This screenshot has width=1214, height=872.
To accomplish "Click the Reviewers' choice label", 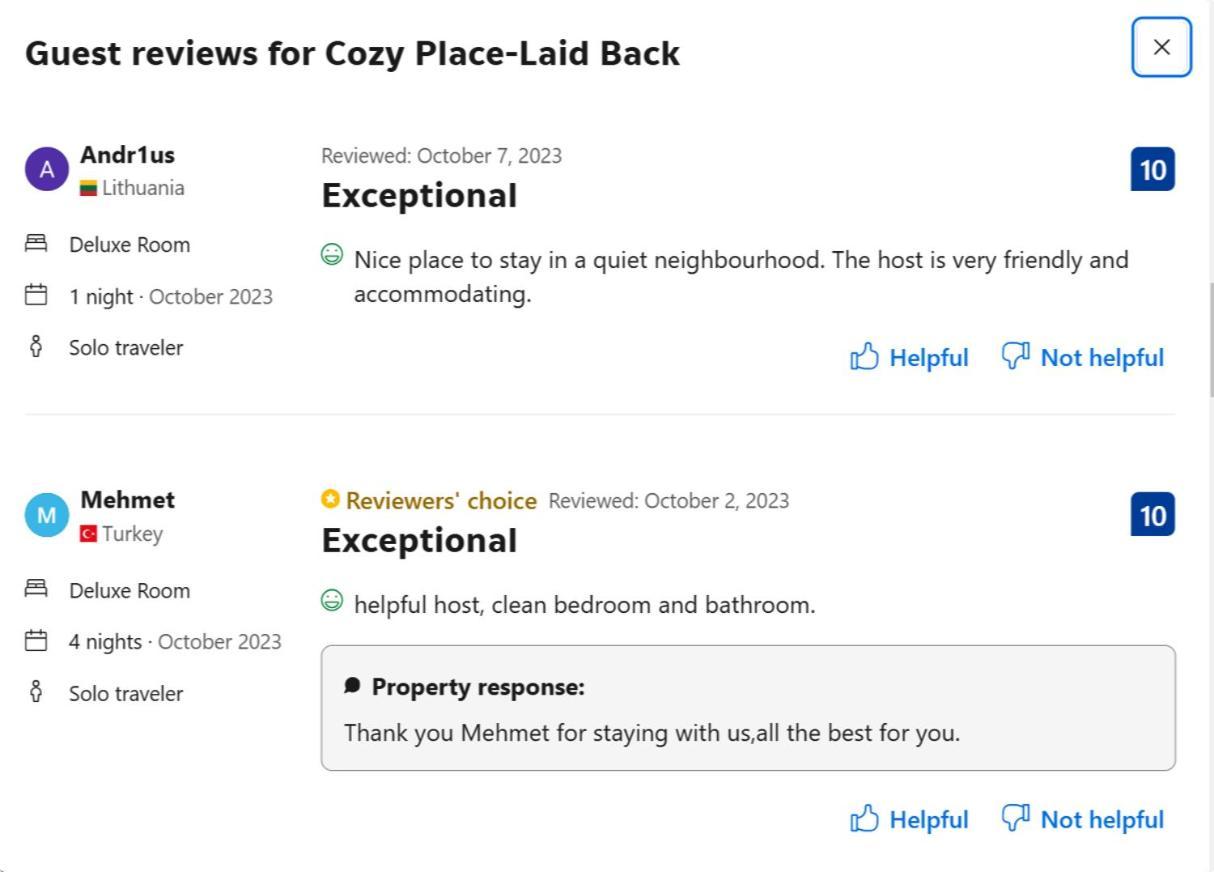I will (441, 500).
